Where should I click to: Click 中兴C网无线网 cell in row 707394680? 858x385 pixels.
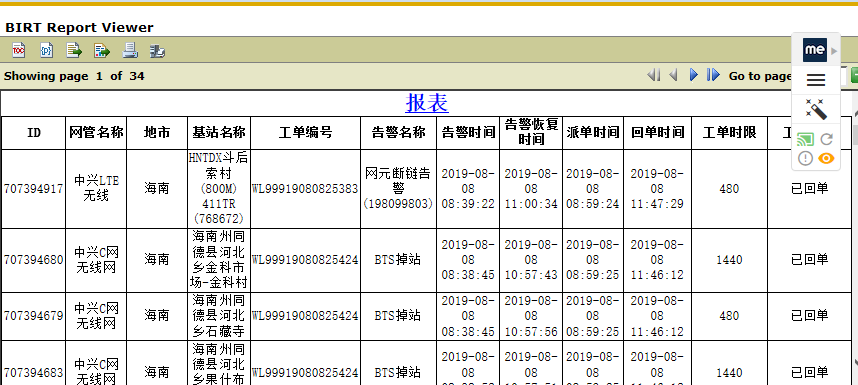[96, 260]
